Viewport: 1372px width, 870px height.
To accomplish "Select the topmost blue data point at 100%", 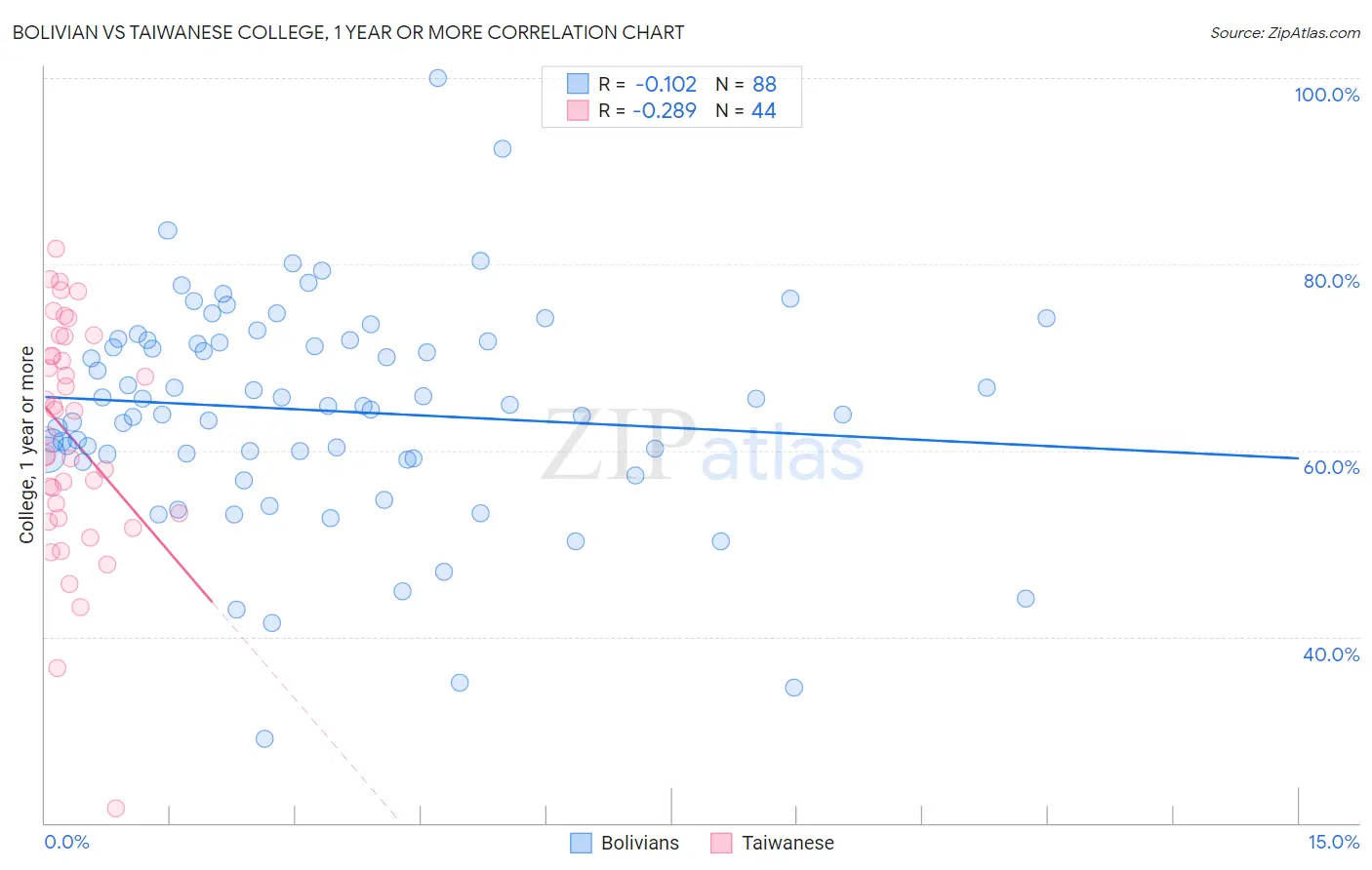I will click(438, 78).
